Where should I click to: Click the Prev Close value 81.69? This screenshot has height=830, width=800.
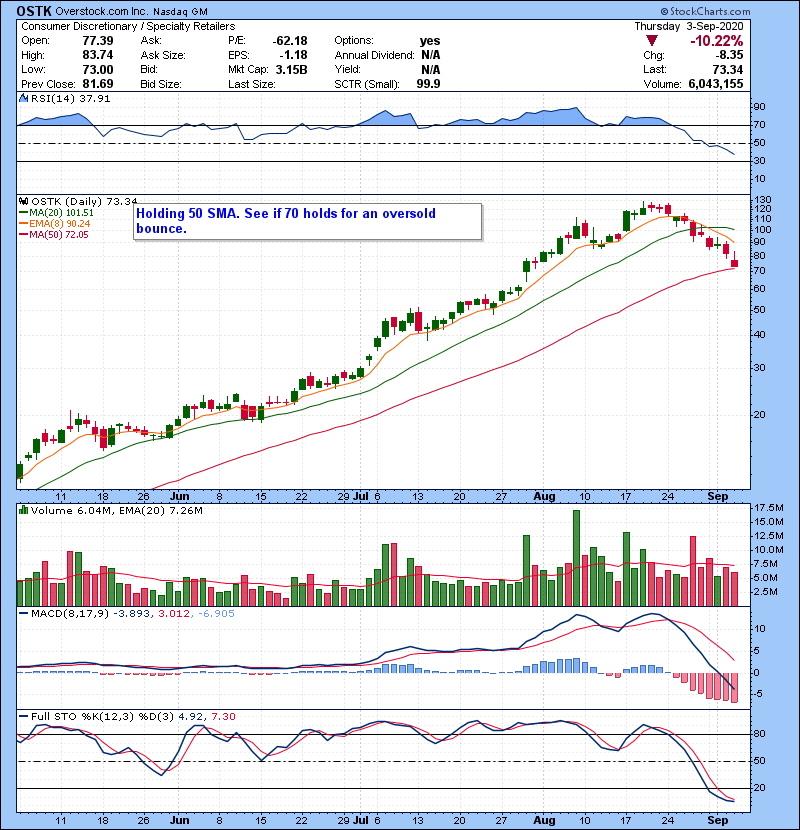tap(97, 84)
